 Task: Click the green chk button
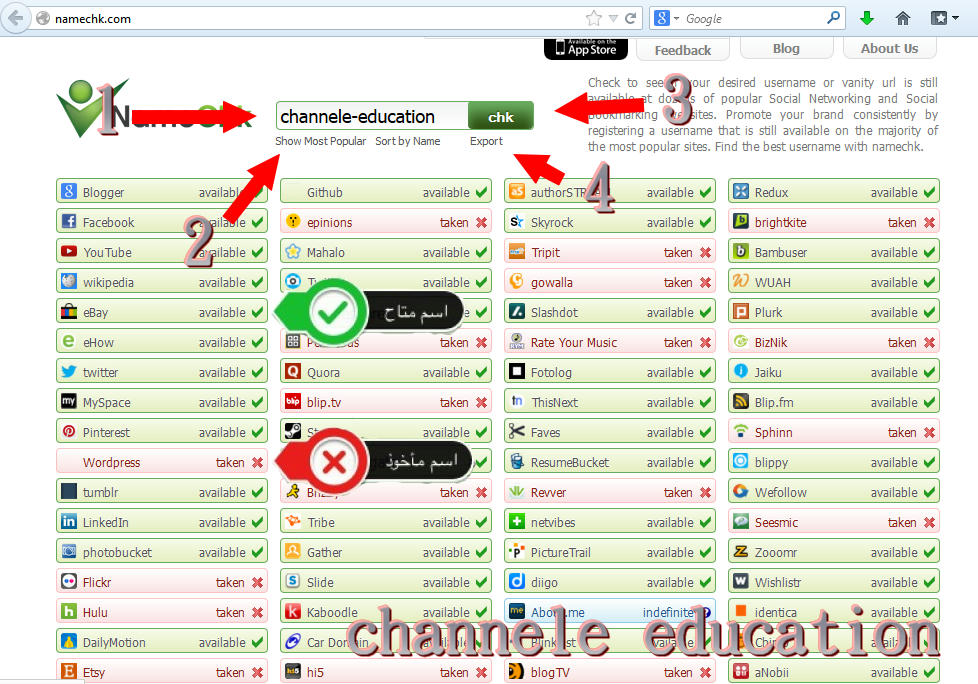(501, 116)
